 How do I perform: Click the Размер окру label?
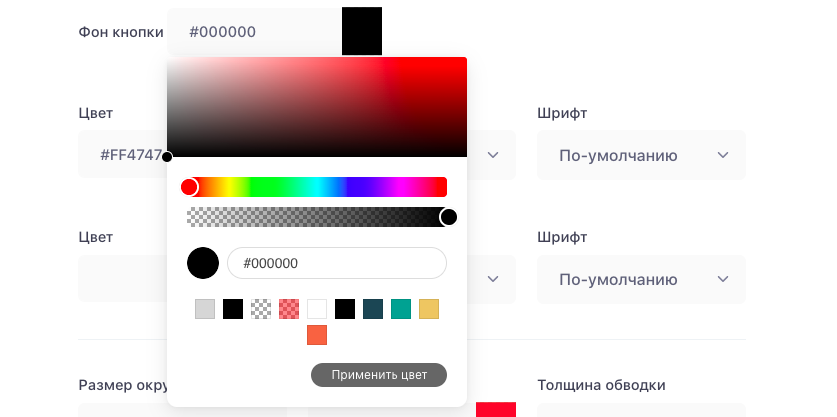[x=123, y=385]
